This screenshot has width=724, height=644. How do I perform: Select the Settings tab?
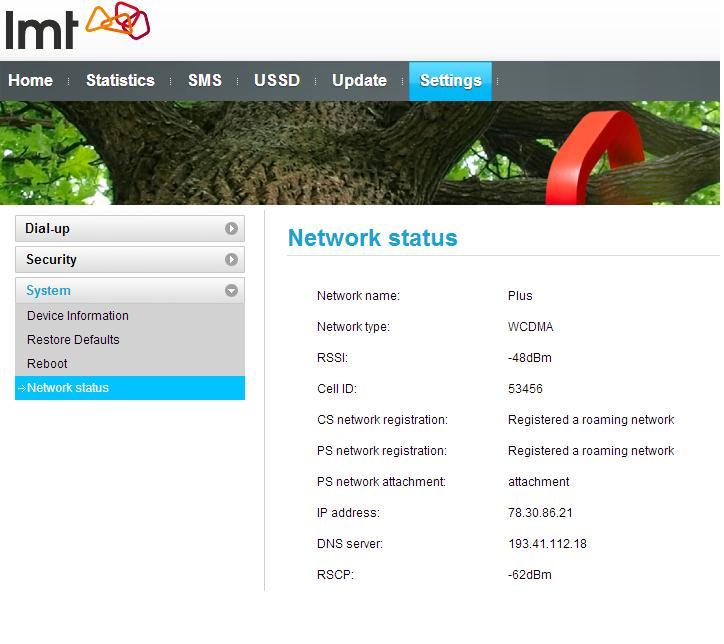click(450, 81)
